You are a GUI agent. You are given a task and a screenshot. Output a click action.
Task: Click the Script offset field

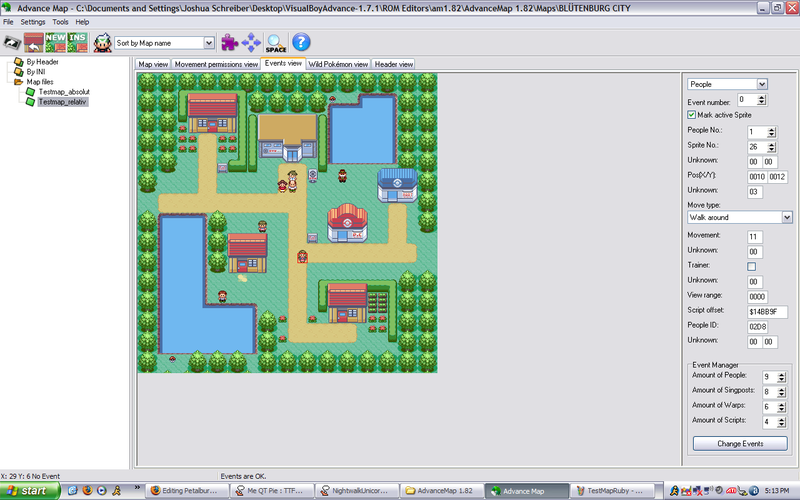767,312
